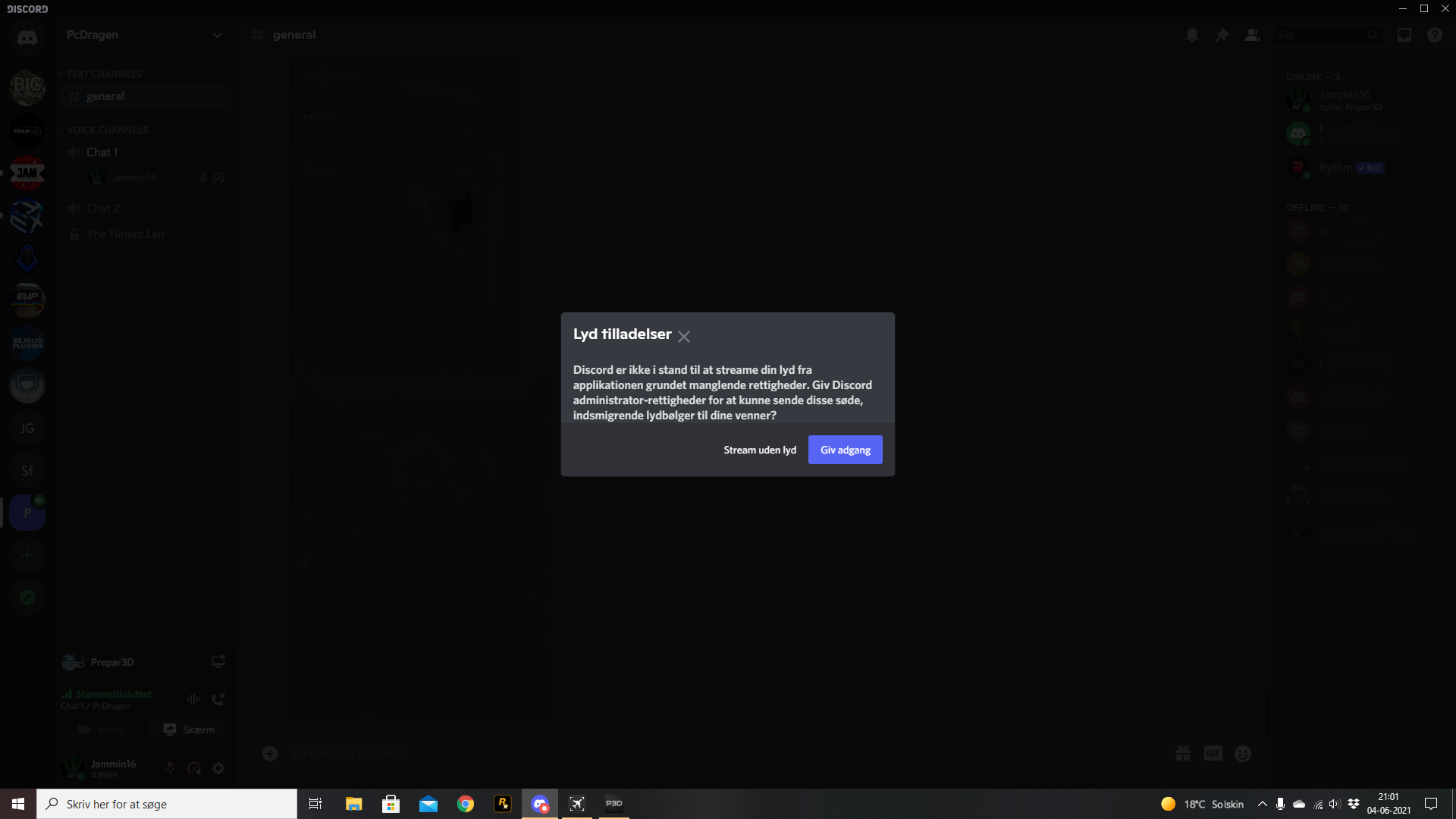Viewport: 1456px width, 819px height.
Task: Close the Lyd tilladelser dialog
Action: [x=684, y=337]
